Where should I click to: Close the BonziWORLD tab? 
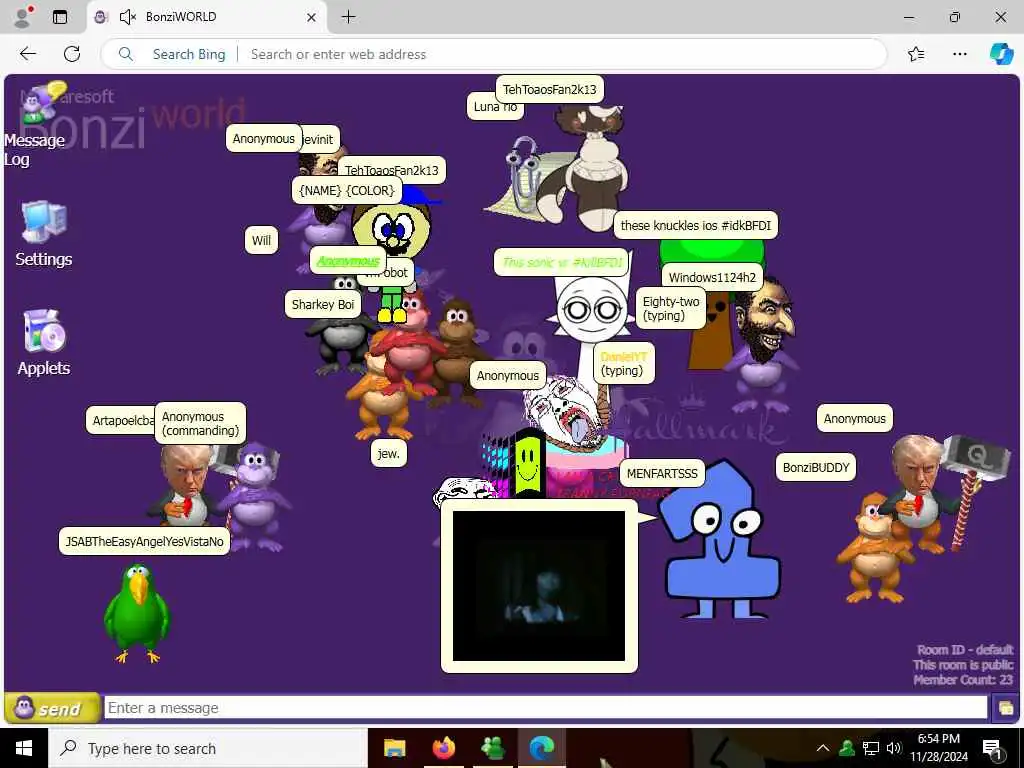(x=312, y=17)
